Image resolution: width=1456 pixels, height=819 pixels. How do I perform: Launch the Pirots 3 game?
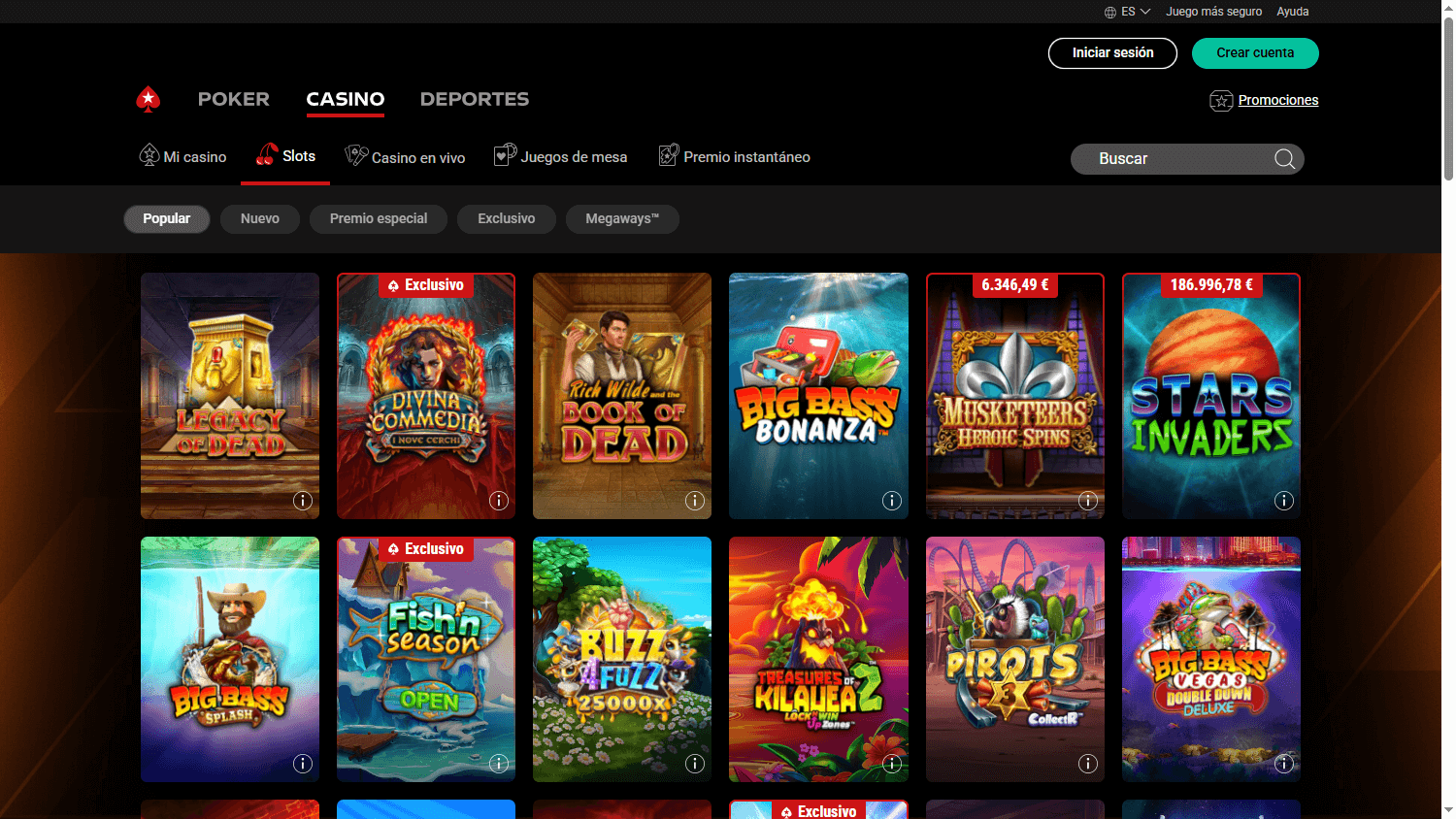click(1015, 660)
